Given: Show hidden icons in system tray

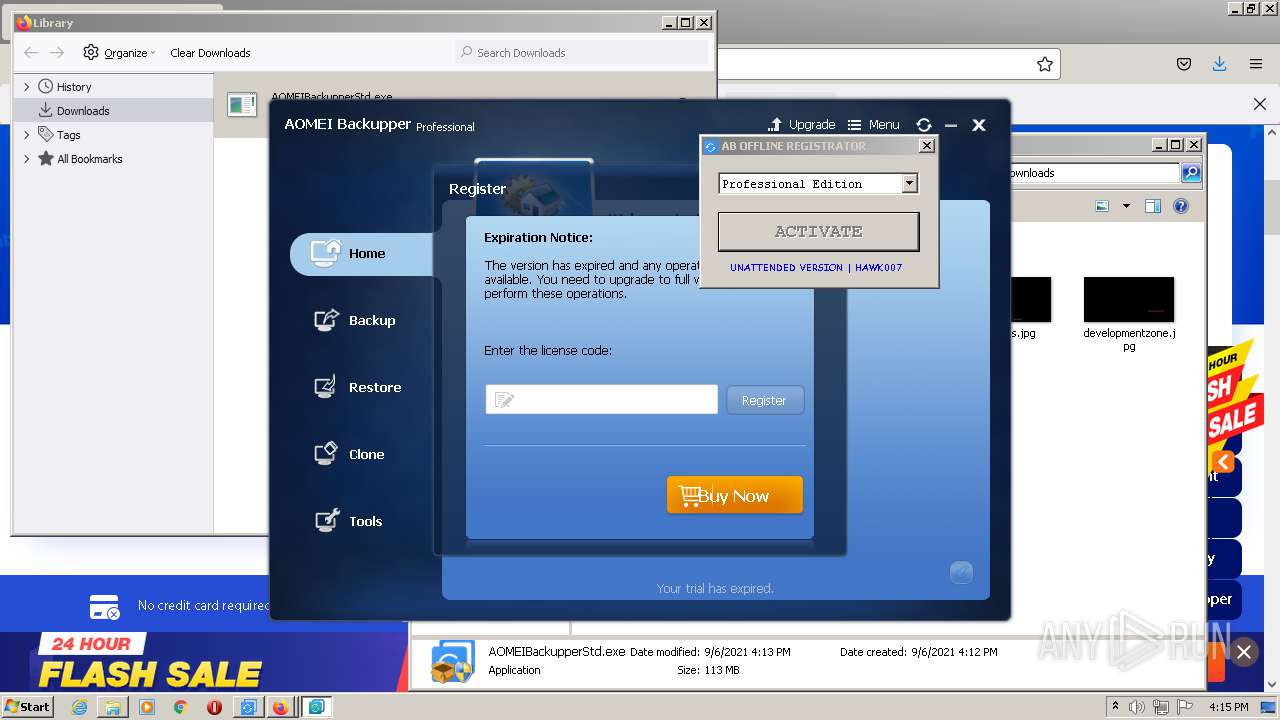Looking at the screenshot, I should point(1116,706).
